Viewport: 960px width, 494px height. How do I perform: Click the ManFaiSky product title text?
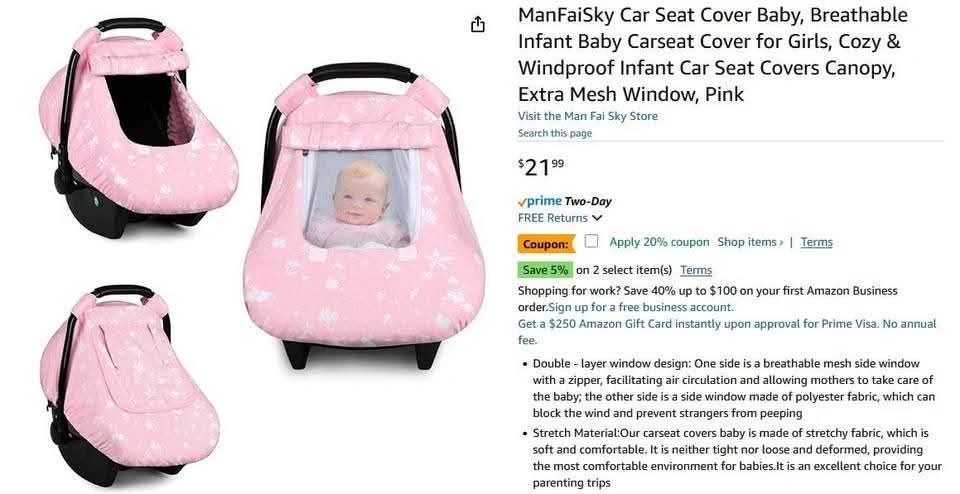[713, 54]
